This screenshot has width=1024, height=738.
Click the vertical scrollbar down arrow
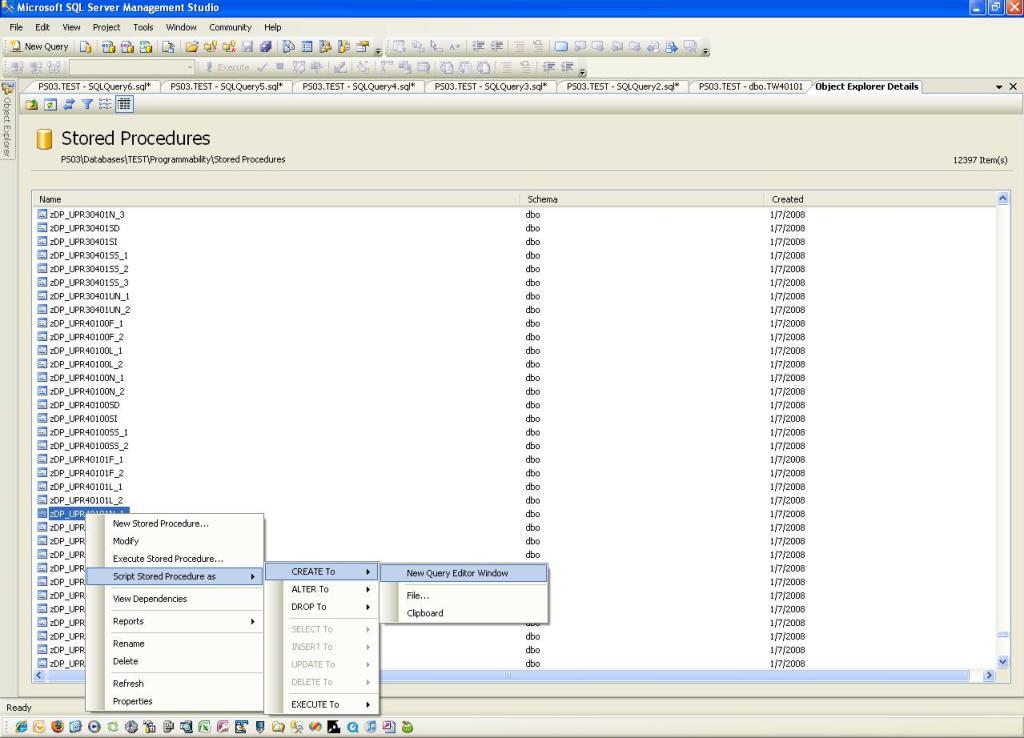pos(1002,662)
